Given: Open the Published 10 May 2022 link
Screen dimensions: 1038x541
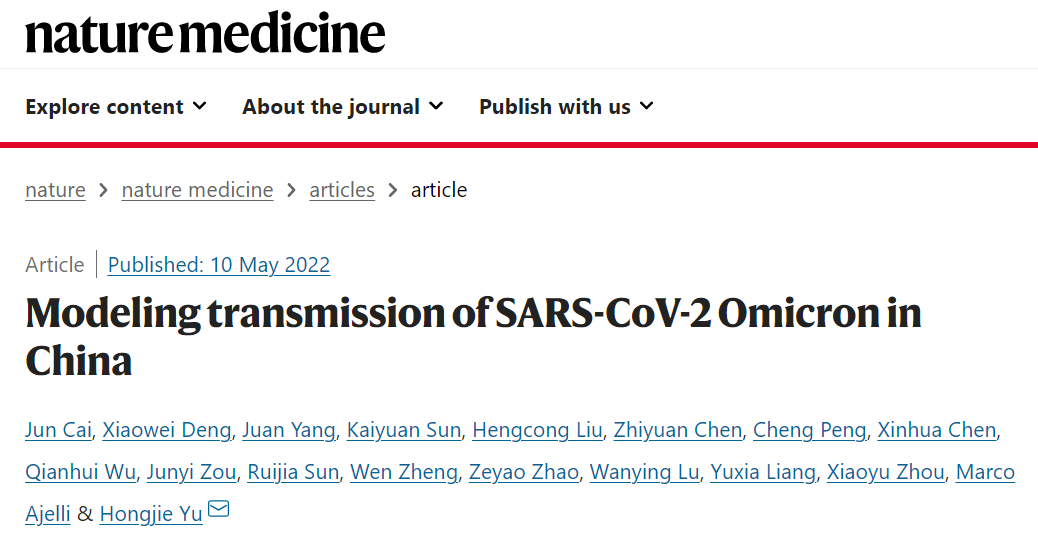Looking at the screenshot, I should [x=218, y=265].
